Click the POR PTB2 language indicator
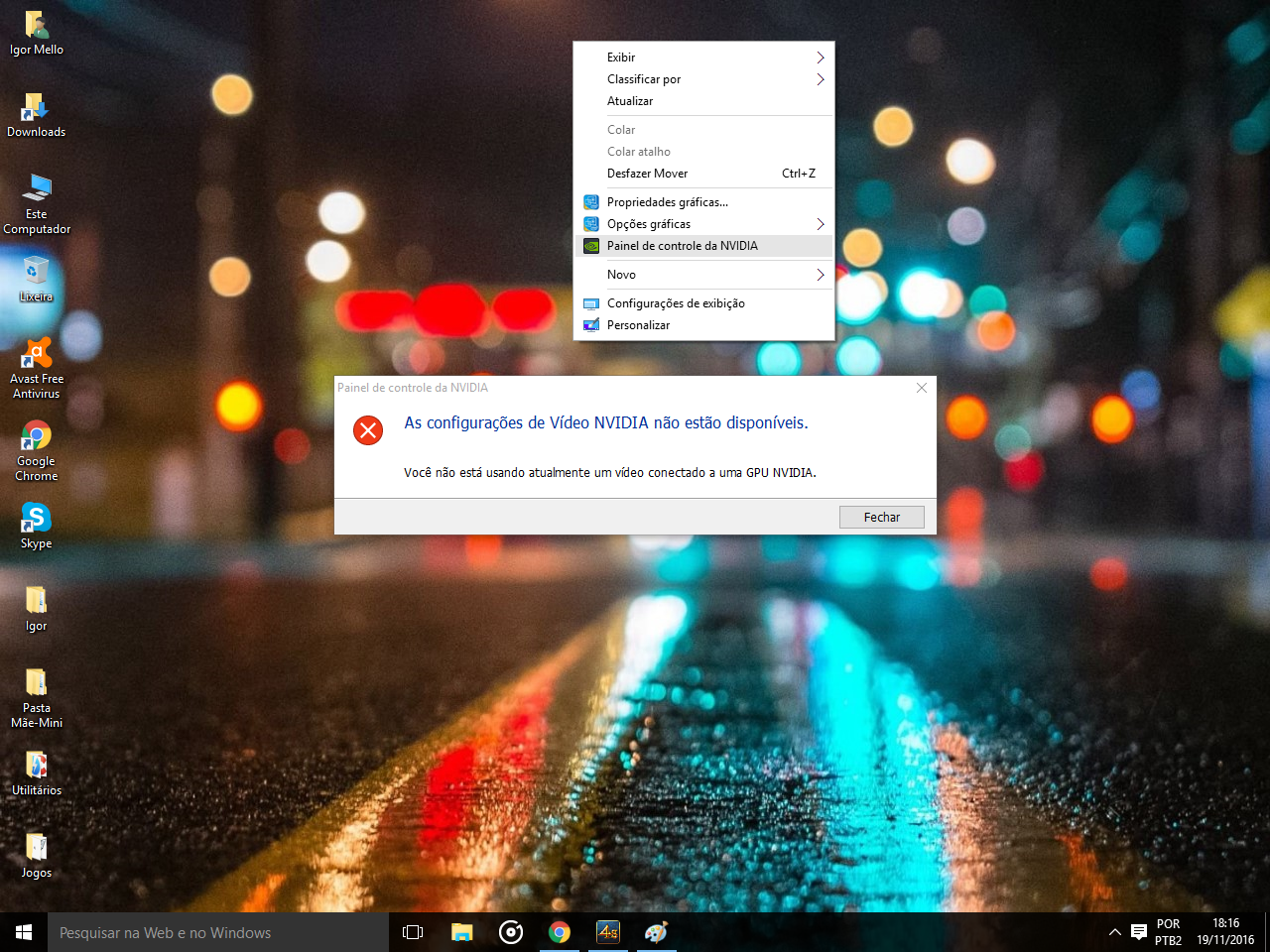This screenshot has width=1270, height=952. [x=1169, y=932]
